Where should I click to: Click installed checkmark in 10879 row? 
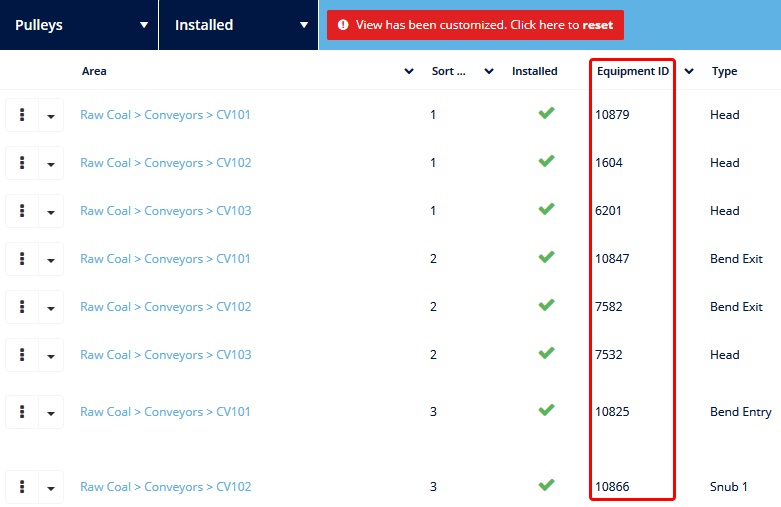click(546, 113)
